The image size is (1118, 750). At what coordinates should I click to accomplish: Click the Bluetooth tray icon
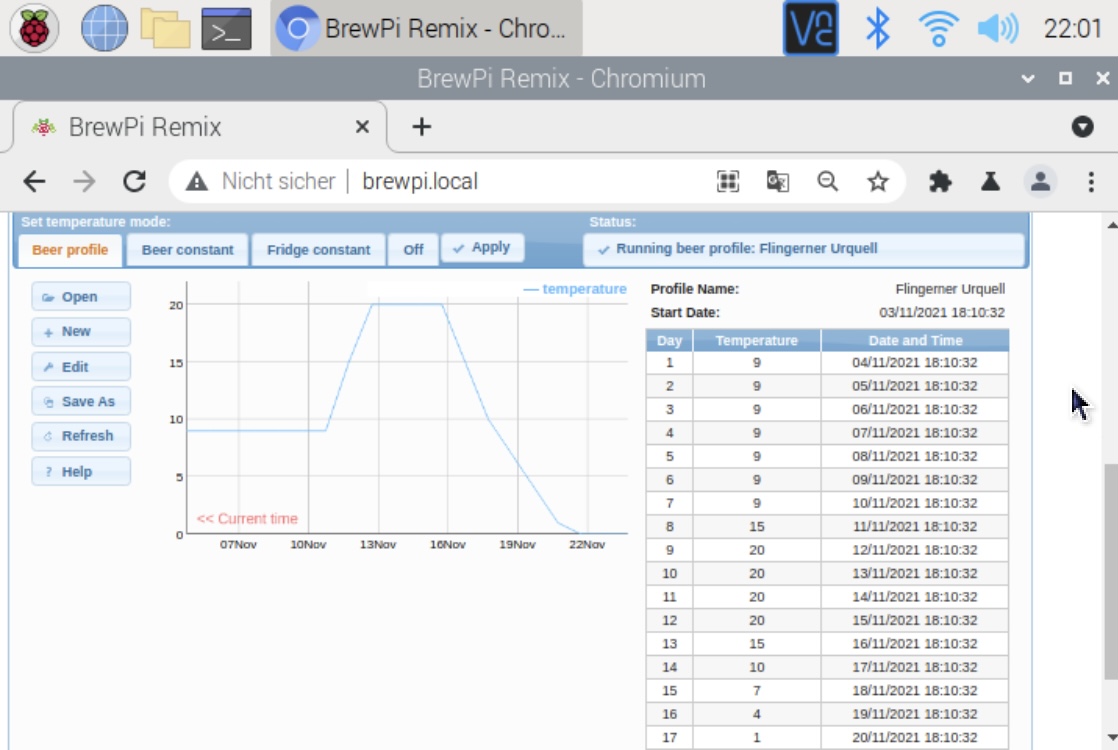[x=877, y=28]
